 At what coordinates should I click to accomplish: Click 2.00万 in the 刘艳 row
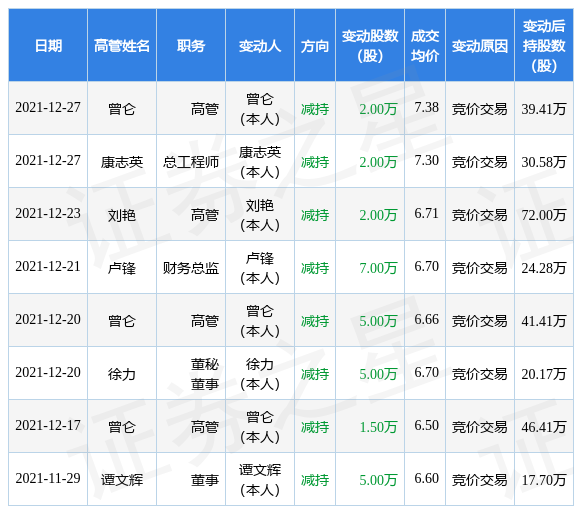[x=378, y=215]
